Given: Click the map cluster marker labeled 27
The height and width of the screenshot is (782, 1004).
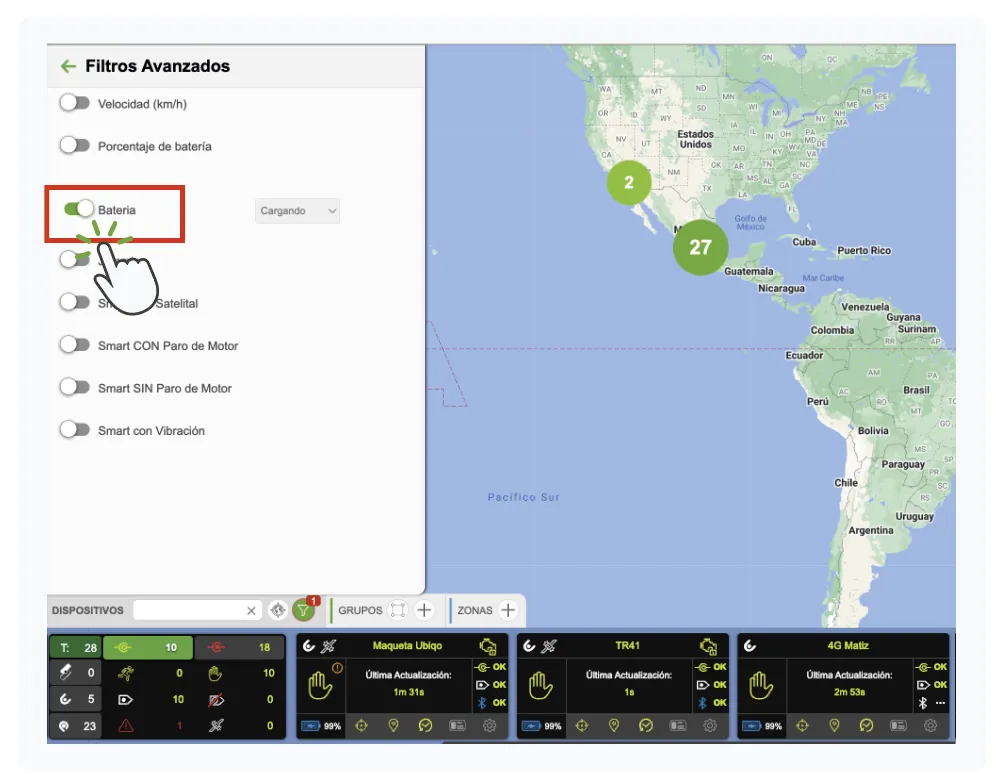Looking at the screenshot, I should point(700,247).
